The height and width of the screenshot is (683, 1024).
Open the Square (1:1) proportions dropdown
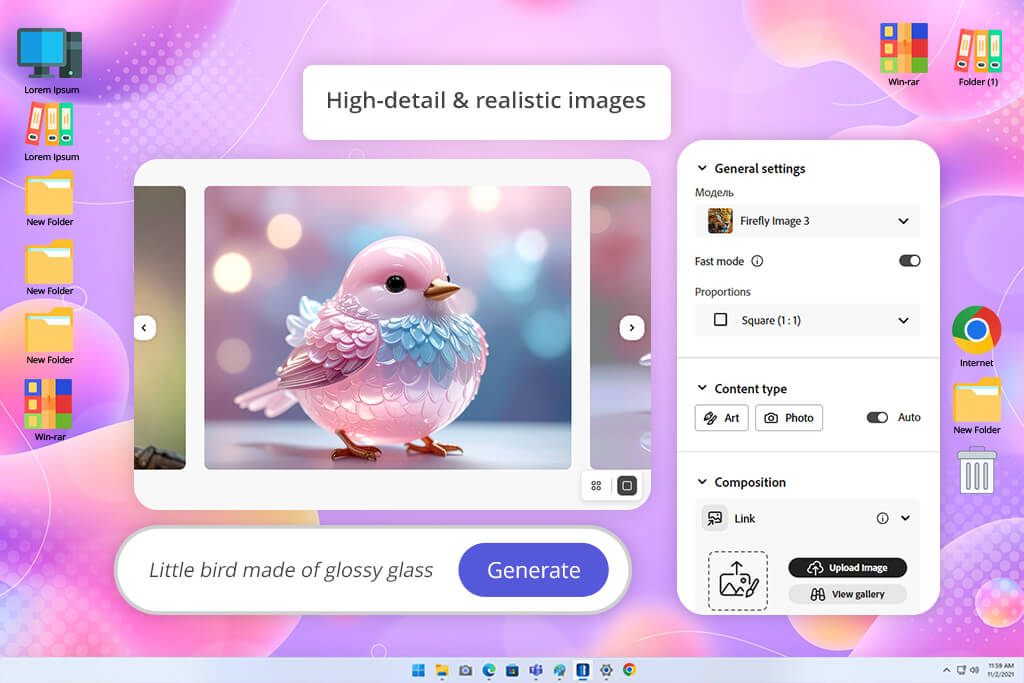click(807, 321)
